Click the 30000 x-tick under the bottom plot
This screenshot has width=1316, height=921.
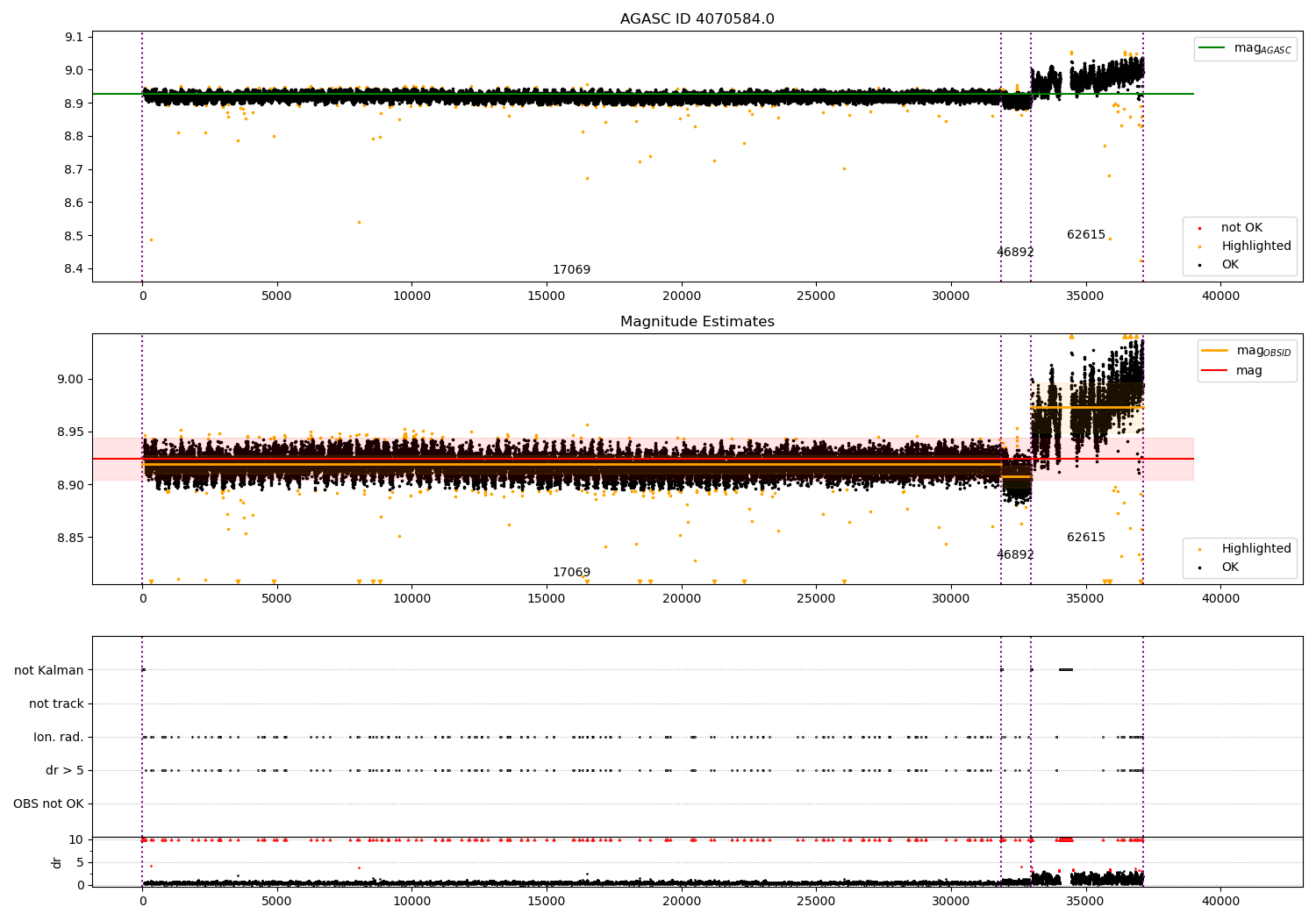[x=951, y=902]
